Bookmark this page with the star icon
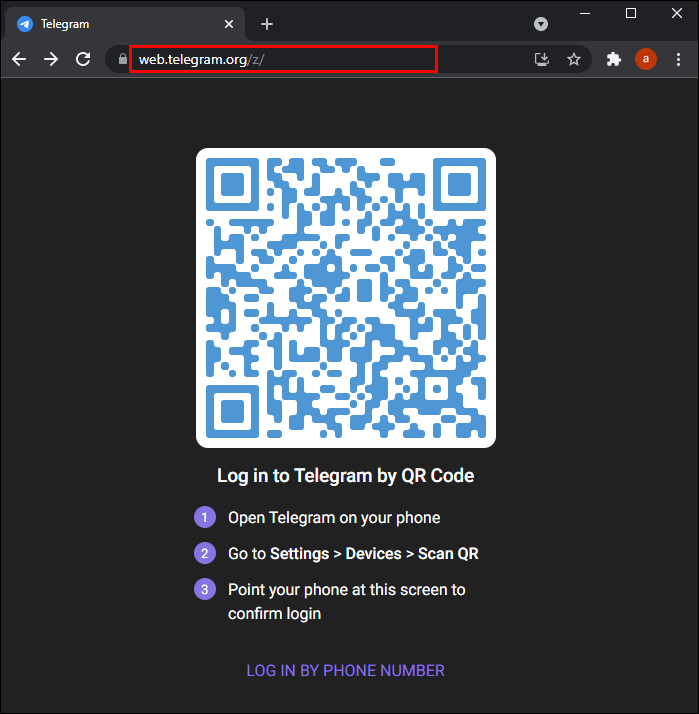 tap(574, 59)
